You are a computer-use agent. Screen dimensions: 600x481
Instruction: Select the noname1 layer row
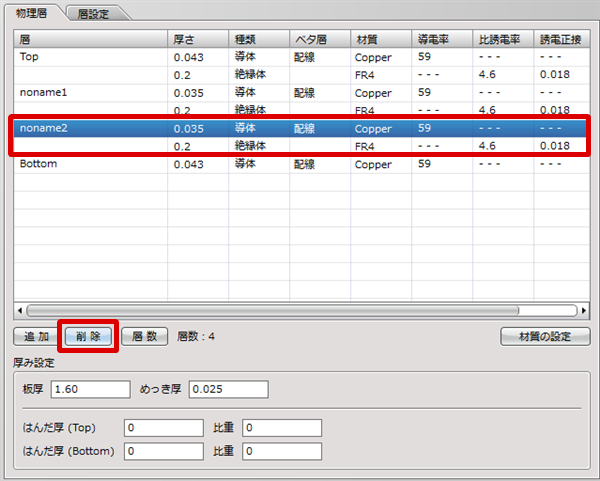90,93
